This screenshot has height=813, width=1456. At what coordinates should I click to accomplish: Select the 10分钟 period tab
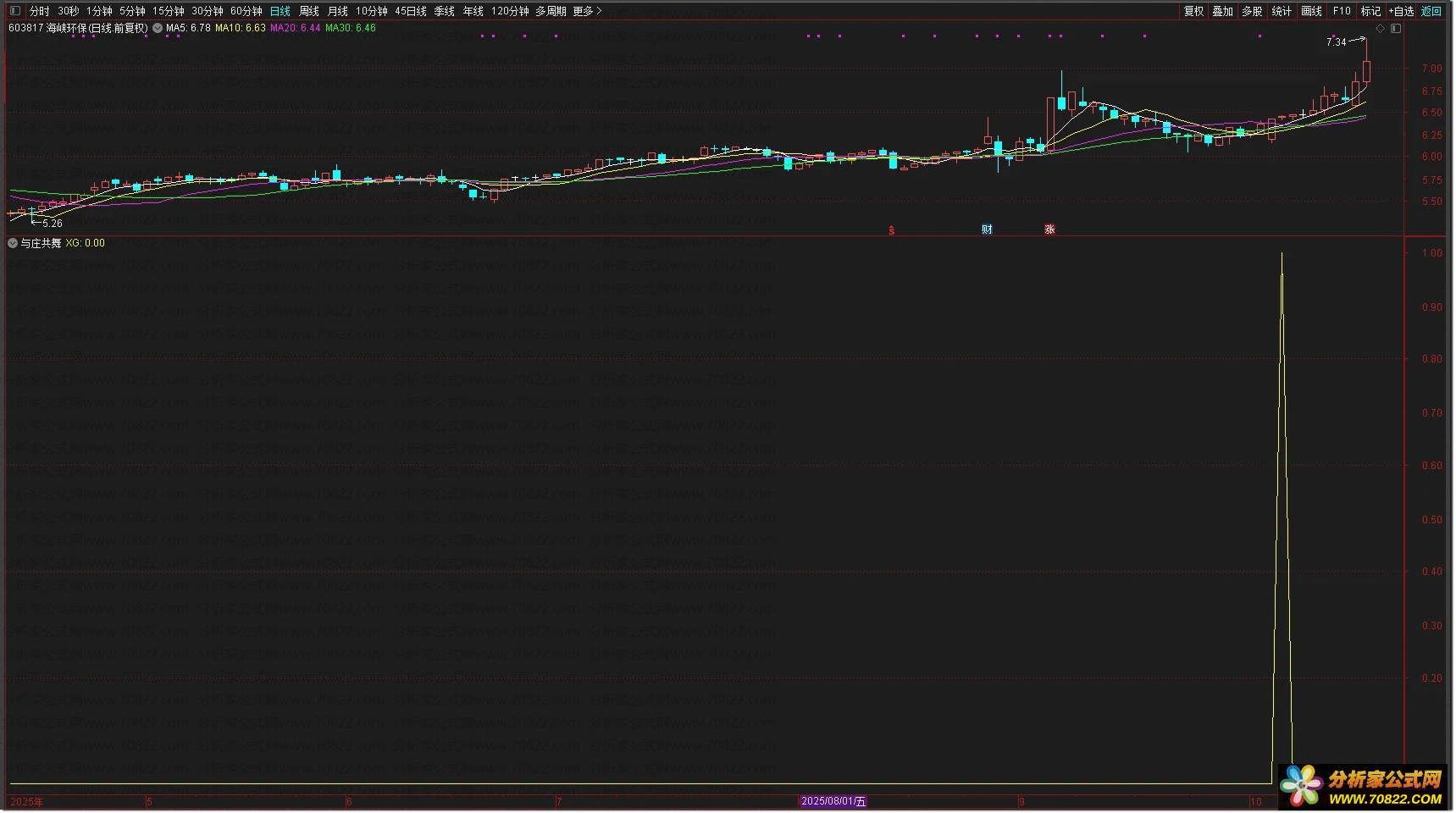pos(372,11)
